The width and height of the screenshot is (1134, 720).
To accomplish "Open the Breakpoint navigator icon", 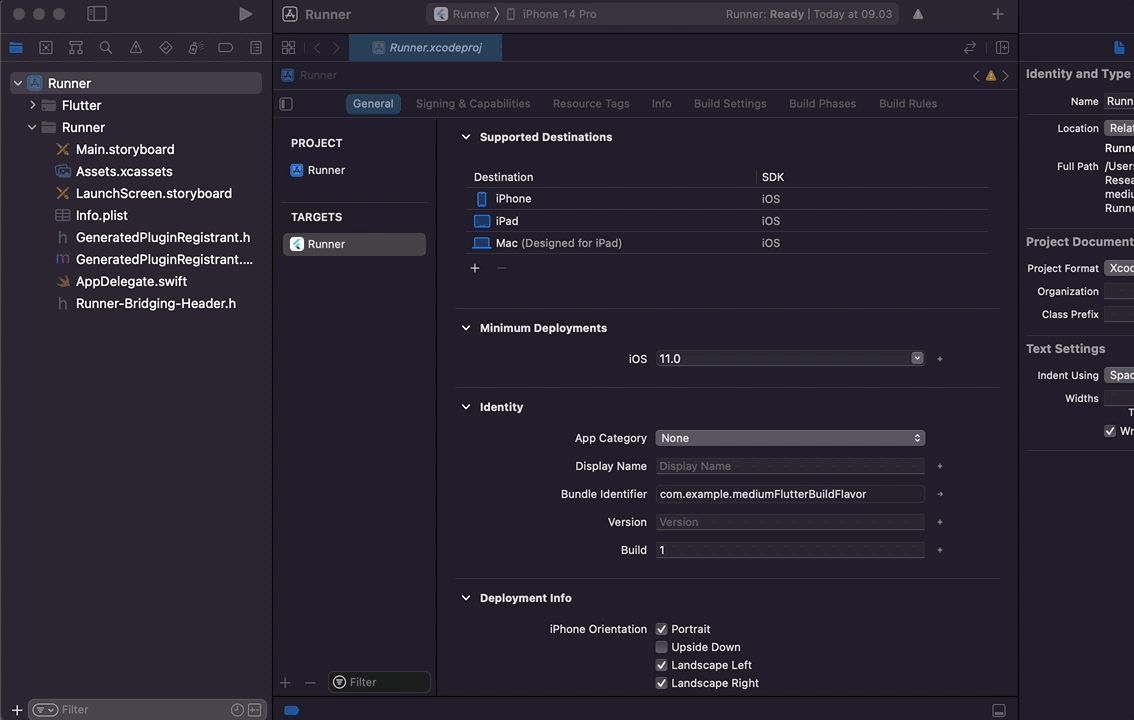I will [226, 48].
